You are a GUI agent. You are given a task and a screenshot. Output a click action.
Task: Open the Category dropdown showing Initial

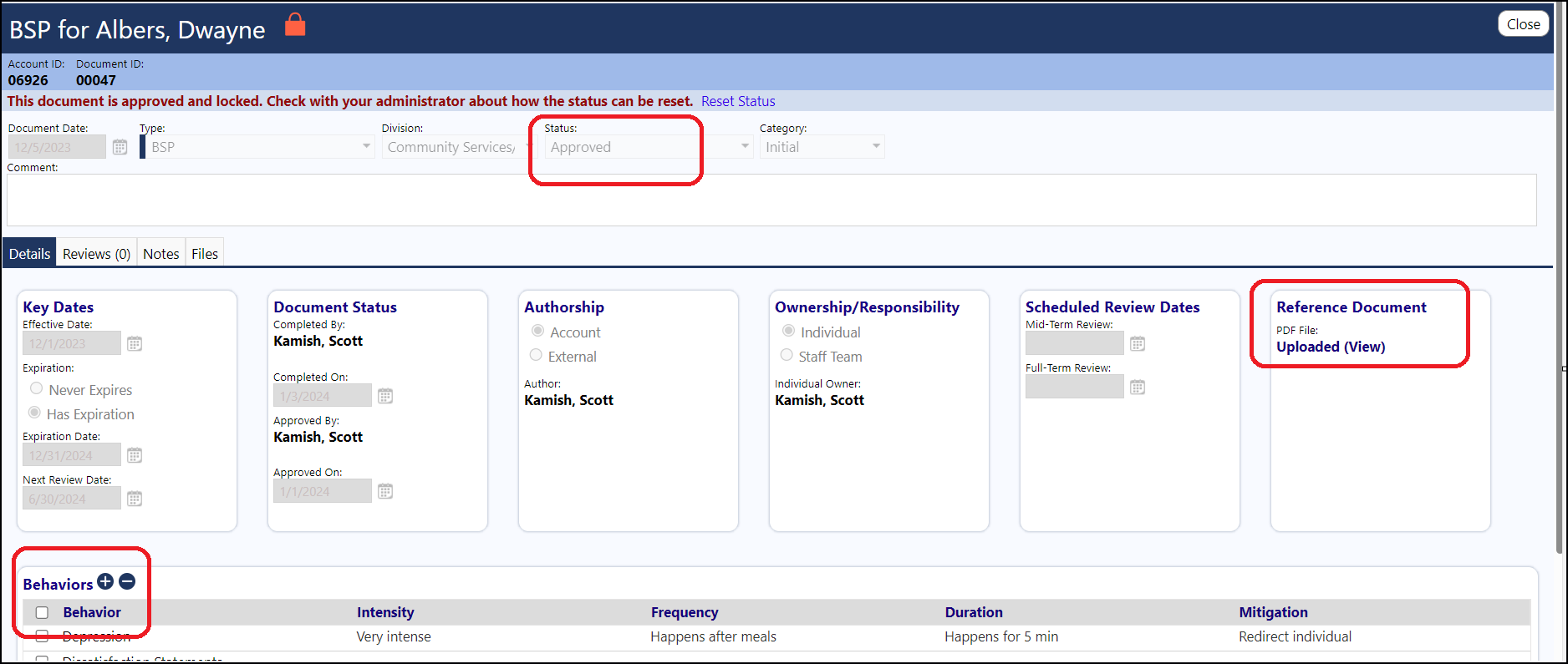822,147
